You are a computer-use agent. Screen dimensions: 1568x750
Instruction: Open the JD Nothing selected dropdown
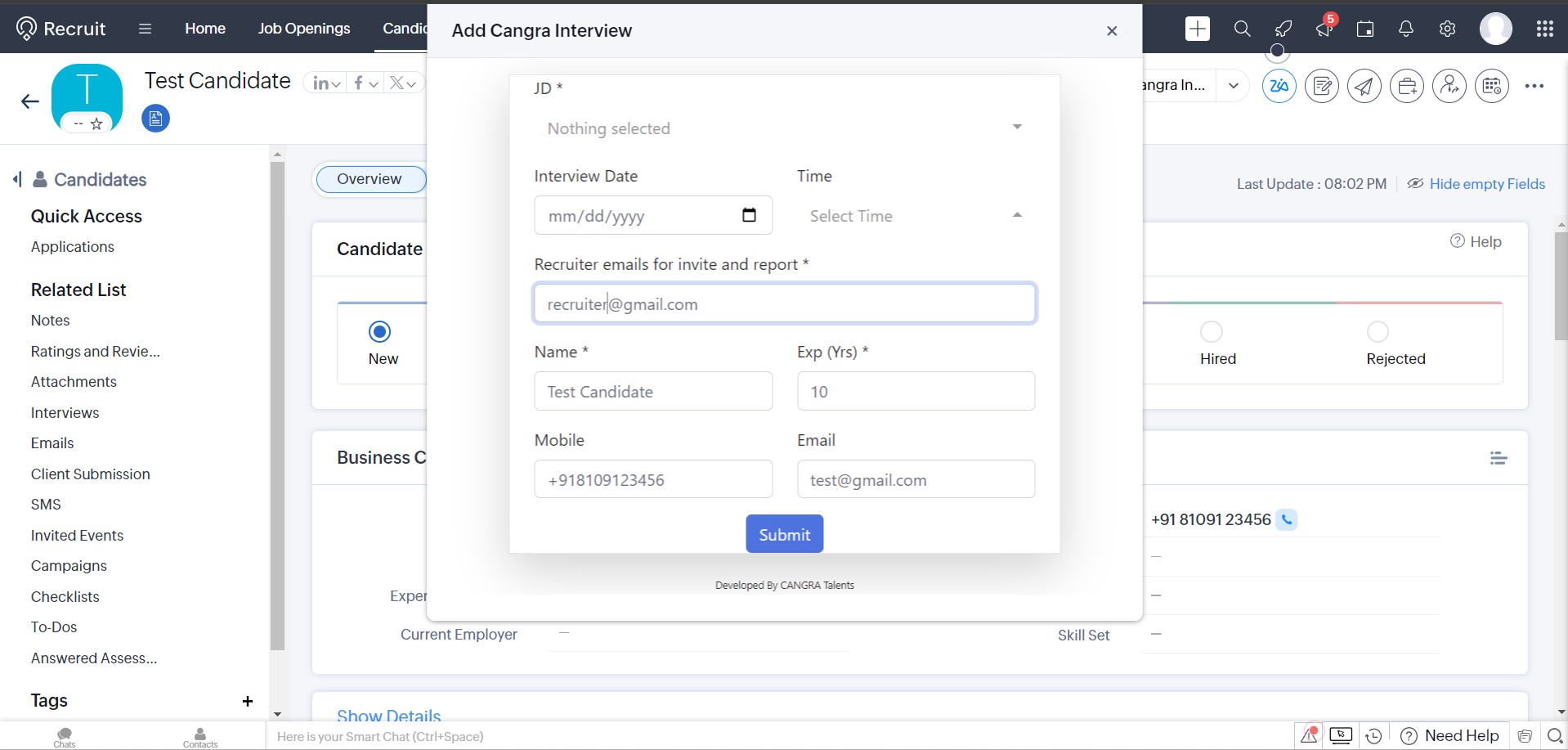coord(785,128)
